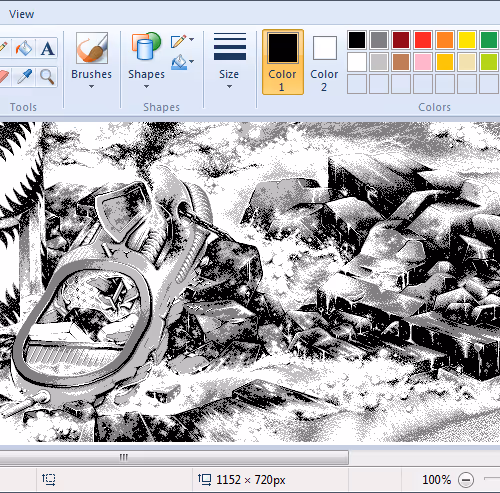This screenshot has width=500, height=493.
Task: Expand the Shapes gallery dropdown arrow
Action: tap(146, 87)
